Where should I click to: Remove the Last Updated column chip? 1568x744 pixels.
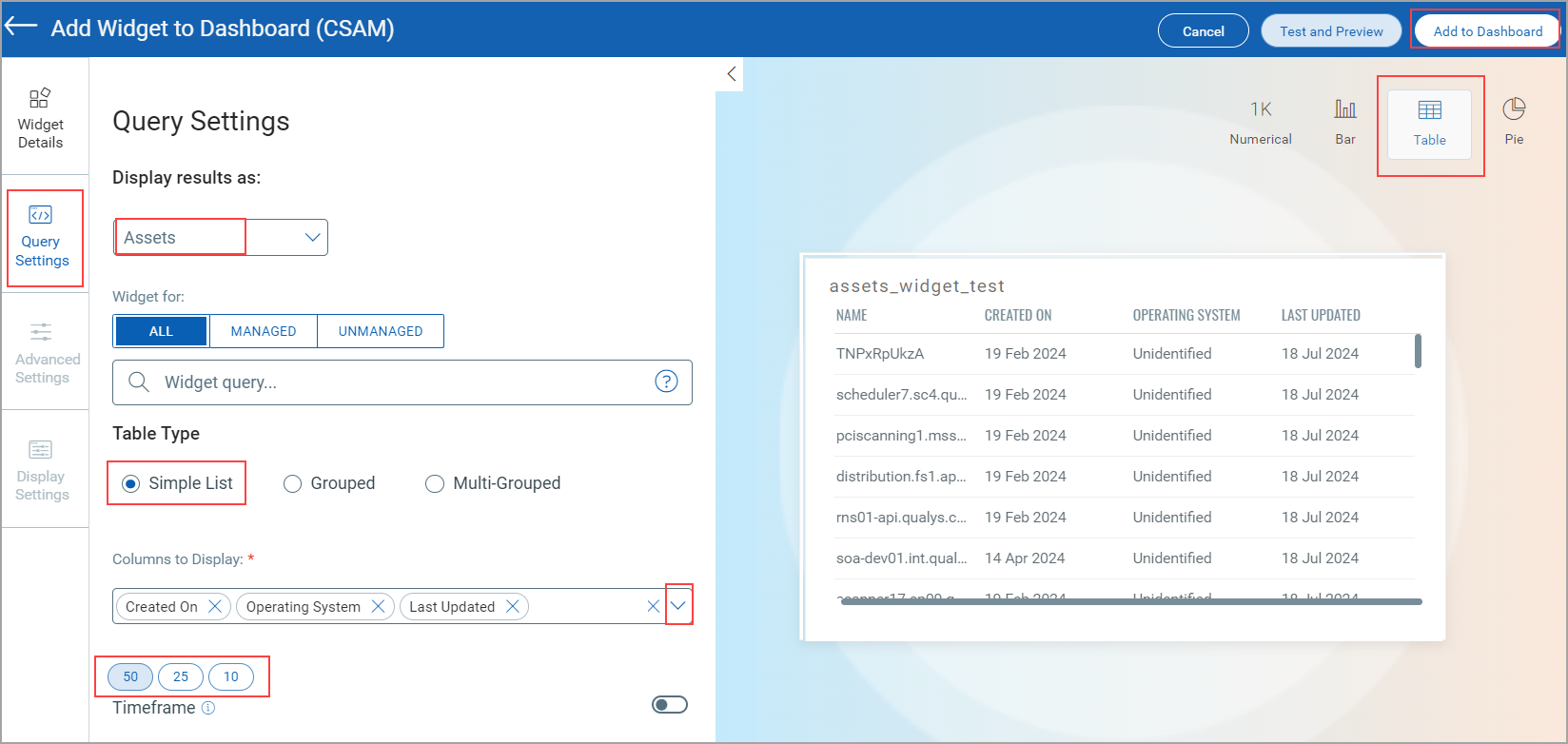coord(513,606)
